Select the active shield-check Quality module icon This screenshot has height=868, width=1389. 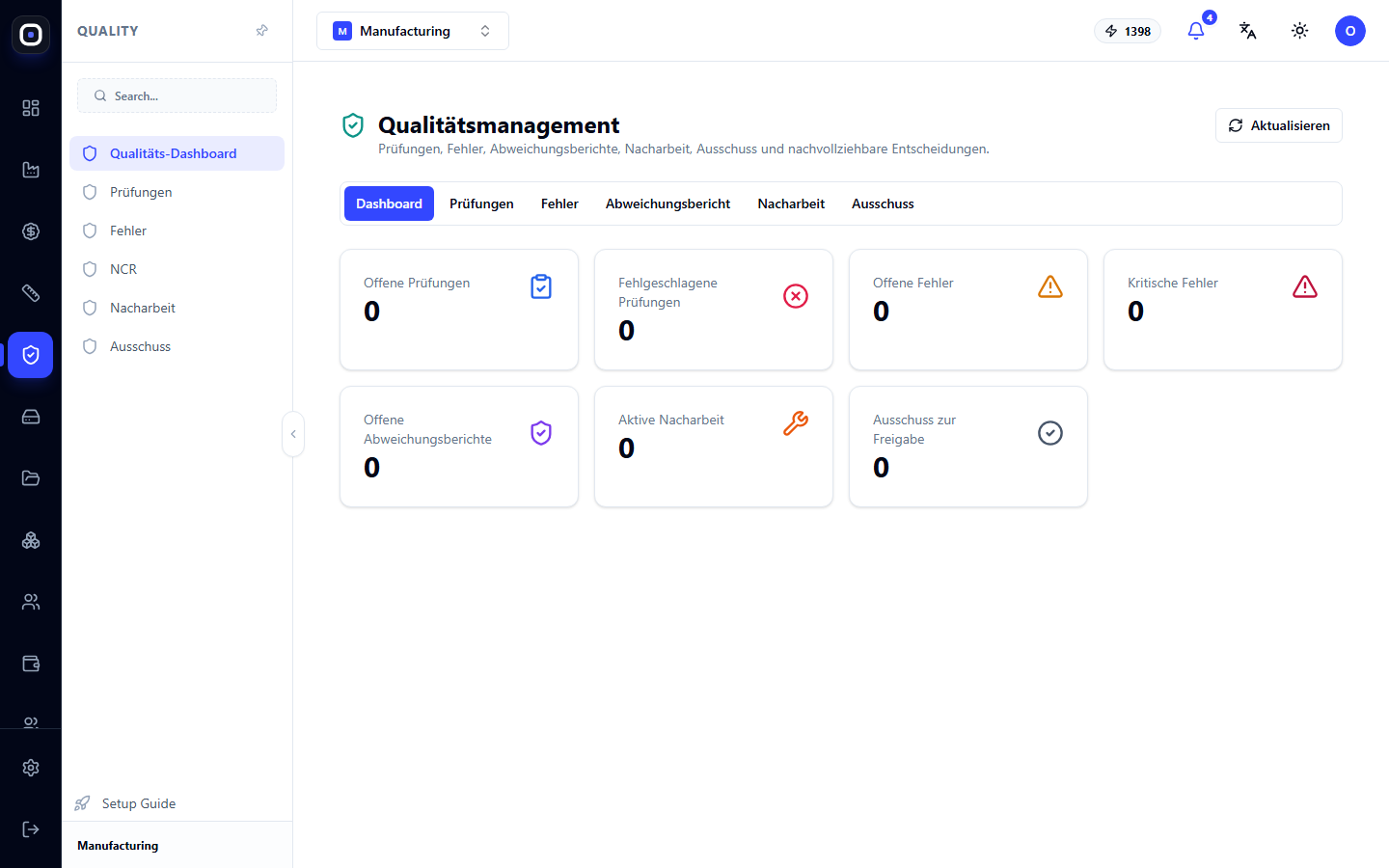[31, 355]
